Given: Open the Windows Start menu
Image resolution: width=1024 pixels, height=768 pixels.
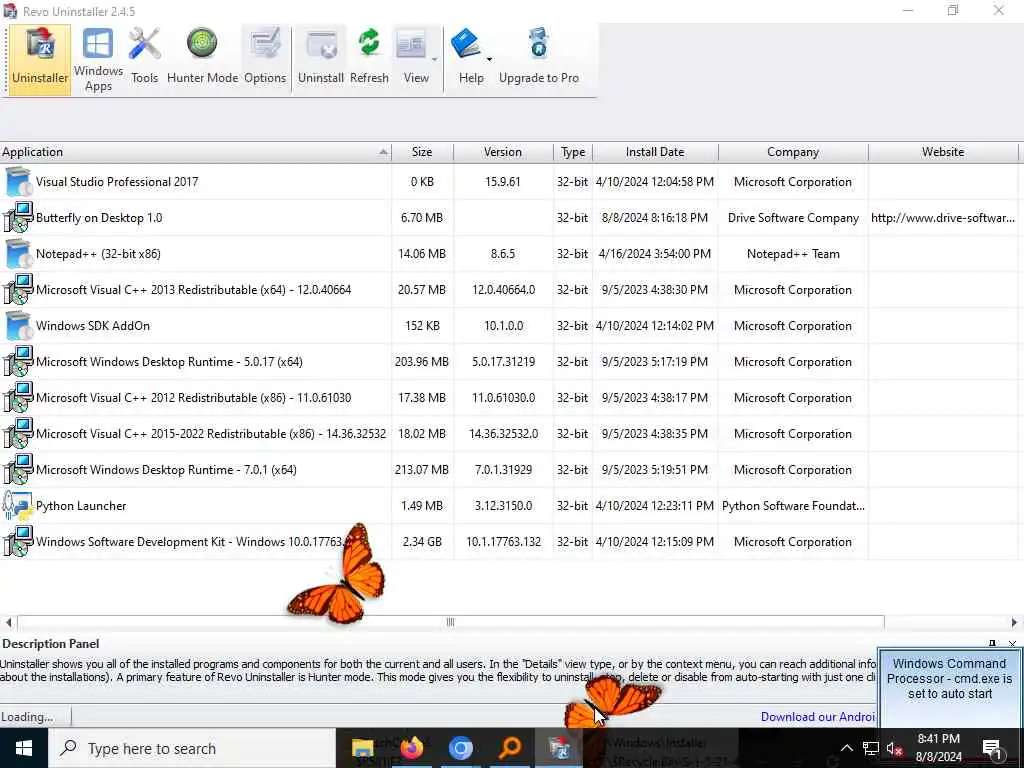Looking at the screenshot, I should [x=24, y=748].
